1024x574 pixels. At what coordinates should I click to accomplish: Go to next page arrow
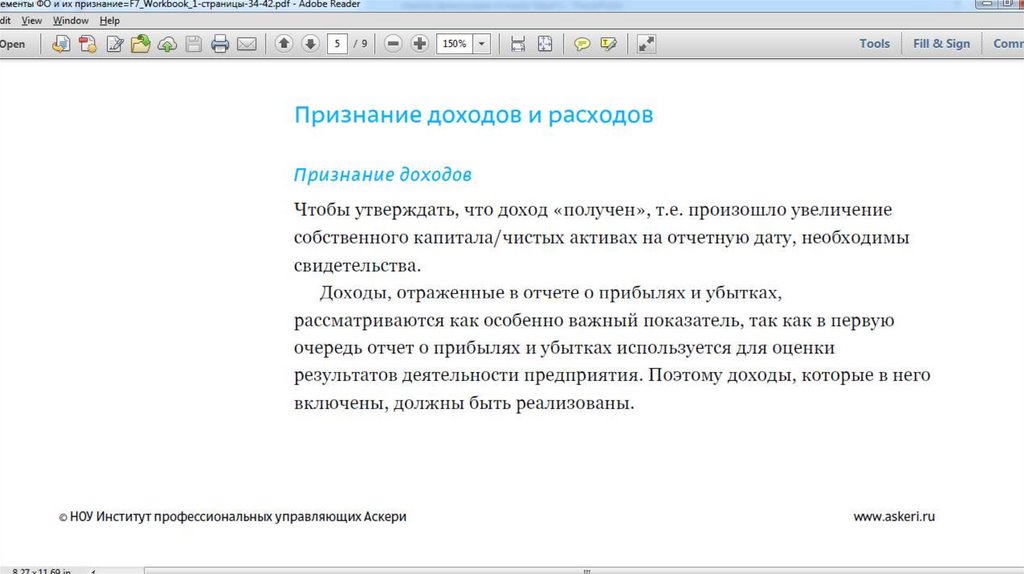click(310, 44)
